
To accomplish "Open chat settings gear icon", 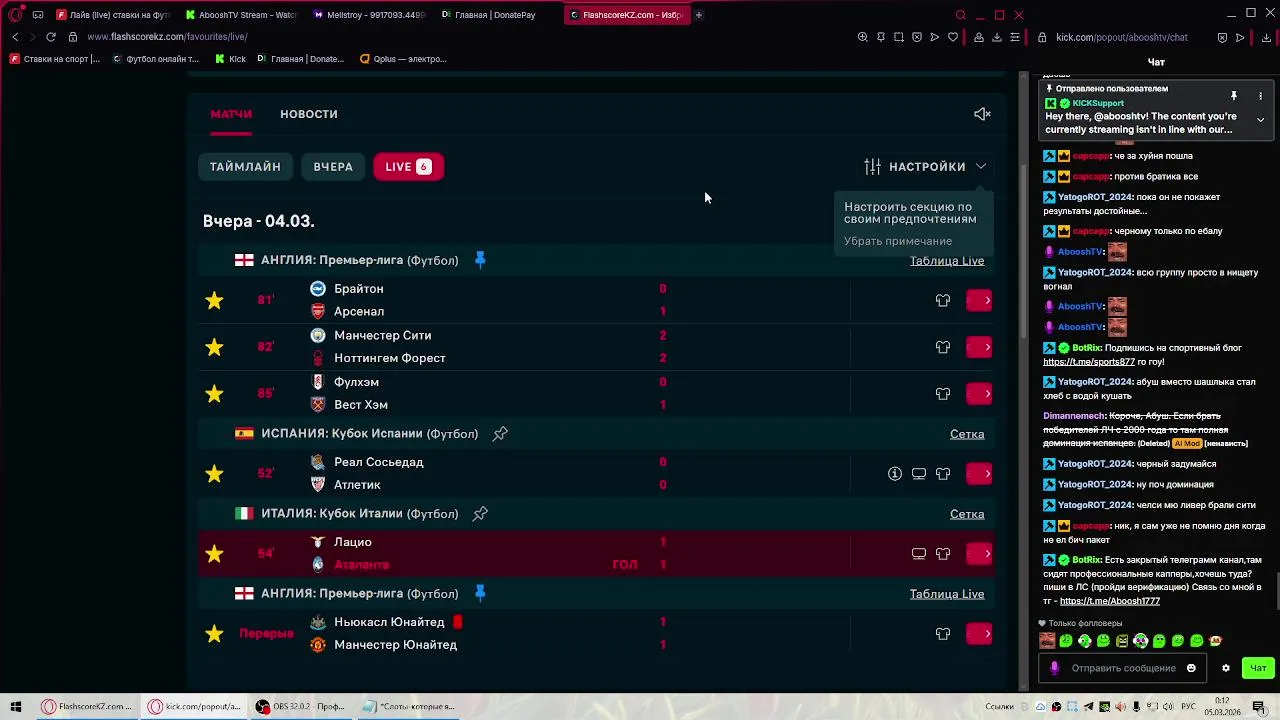I will [x=1226, y=668].
